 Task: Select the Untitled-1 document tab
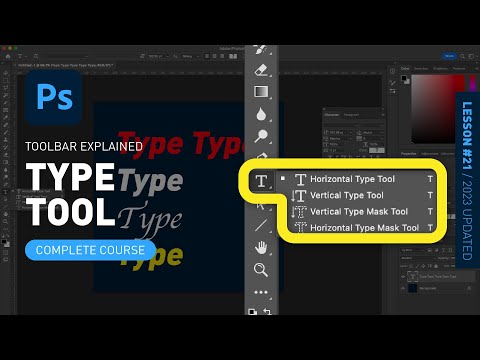(x=65, y=65)
